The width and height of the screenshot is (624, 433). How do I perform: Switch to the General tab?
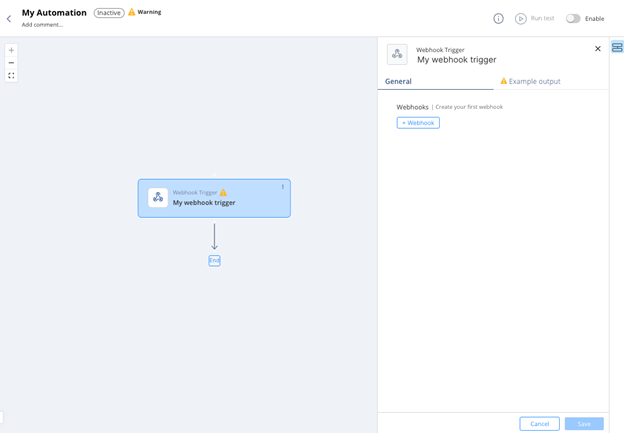coord(398,81)
